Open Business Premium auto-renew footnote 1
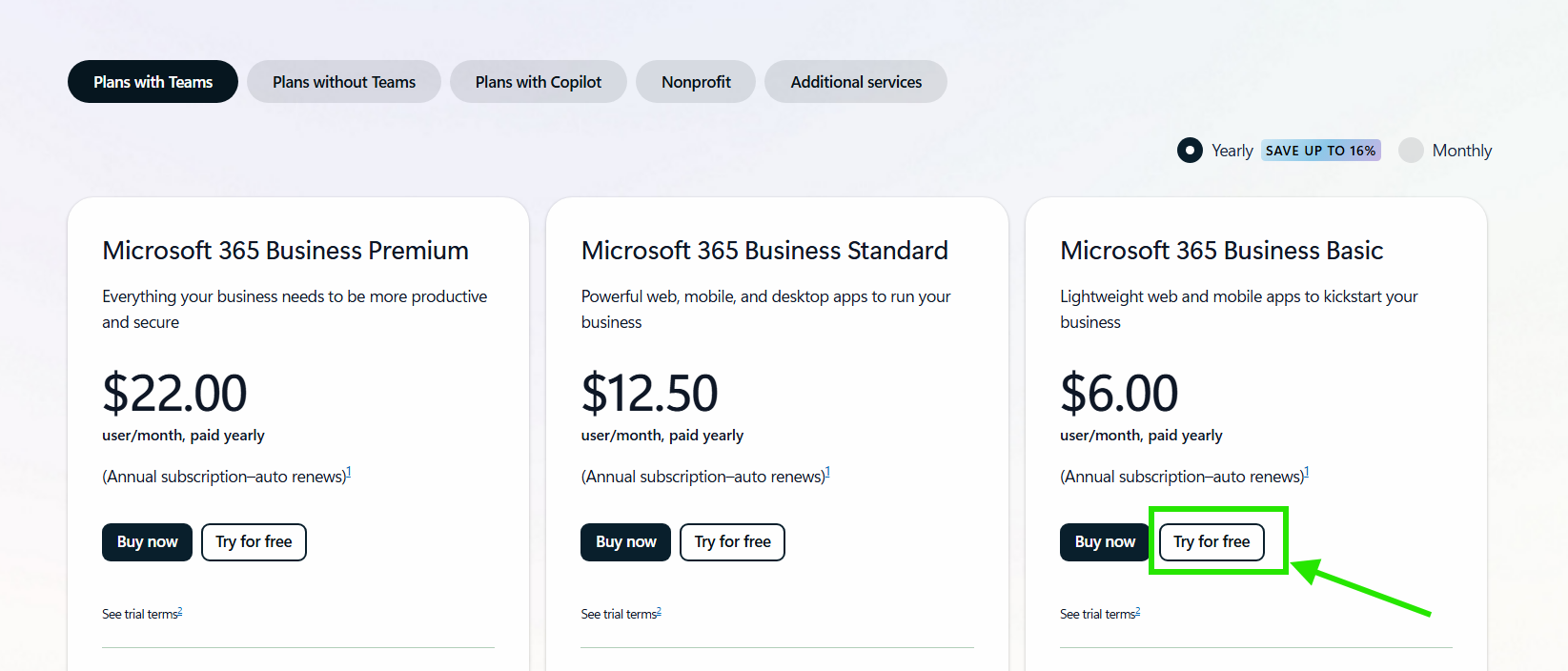 point(349,472)
